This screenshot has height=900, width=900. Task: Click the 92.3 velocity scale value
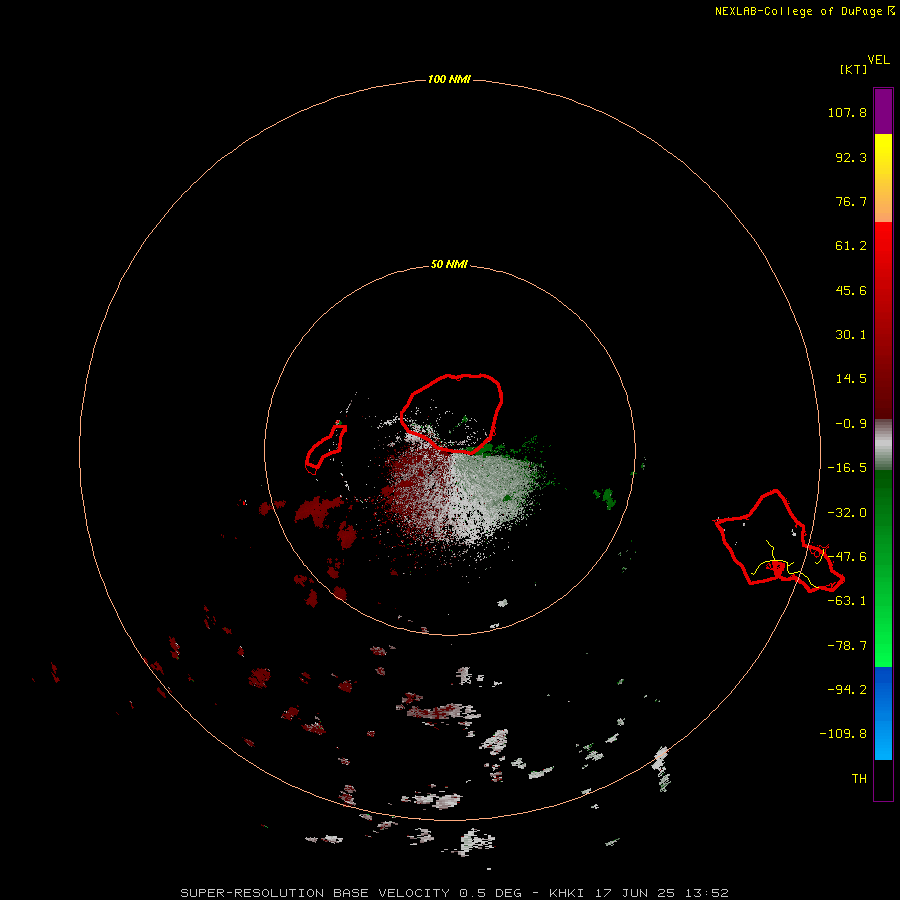[851, 157]
